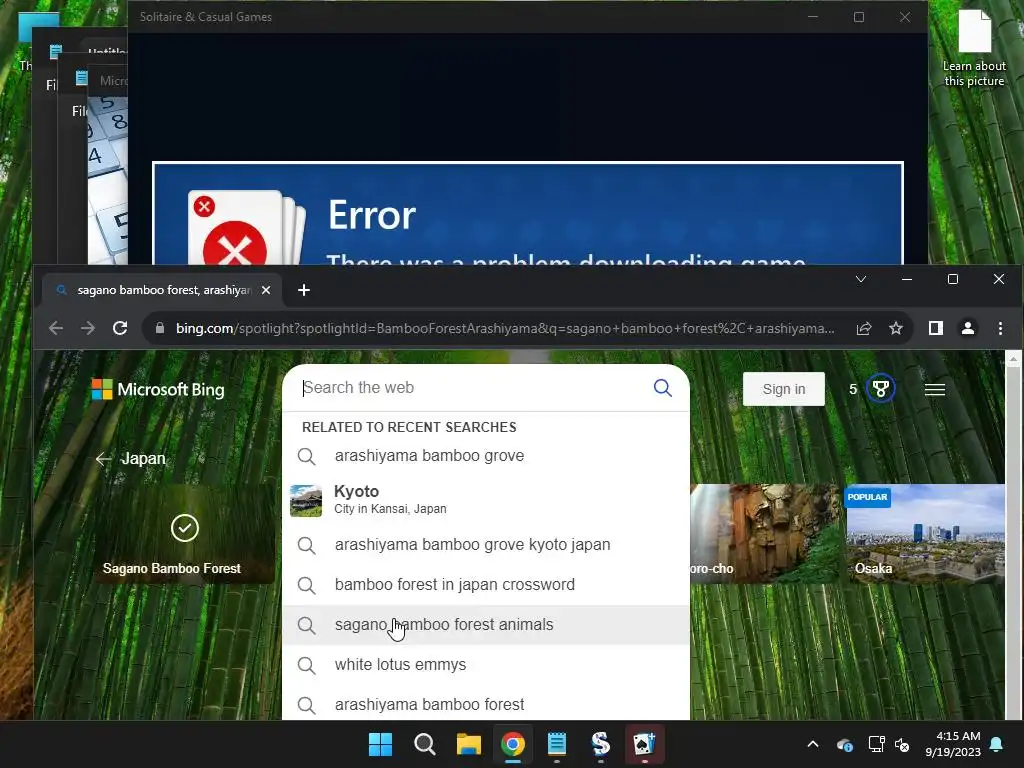Open the Bing hamburger menu
Screen dimensions: 1024x768
935,390
